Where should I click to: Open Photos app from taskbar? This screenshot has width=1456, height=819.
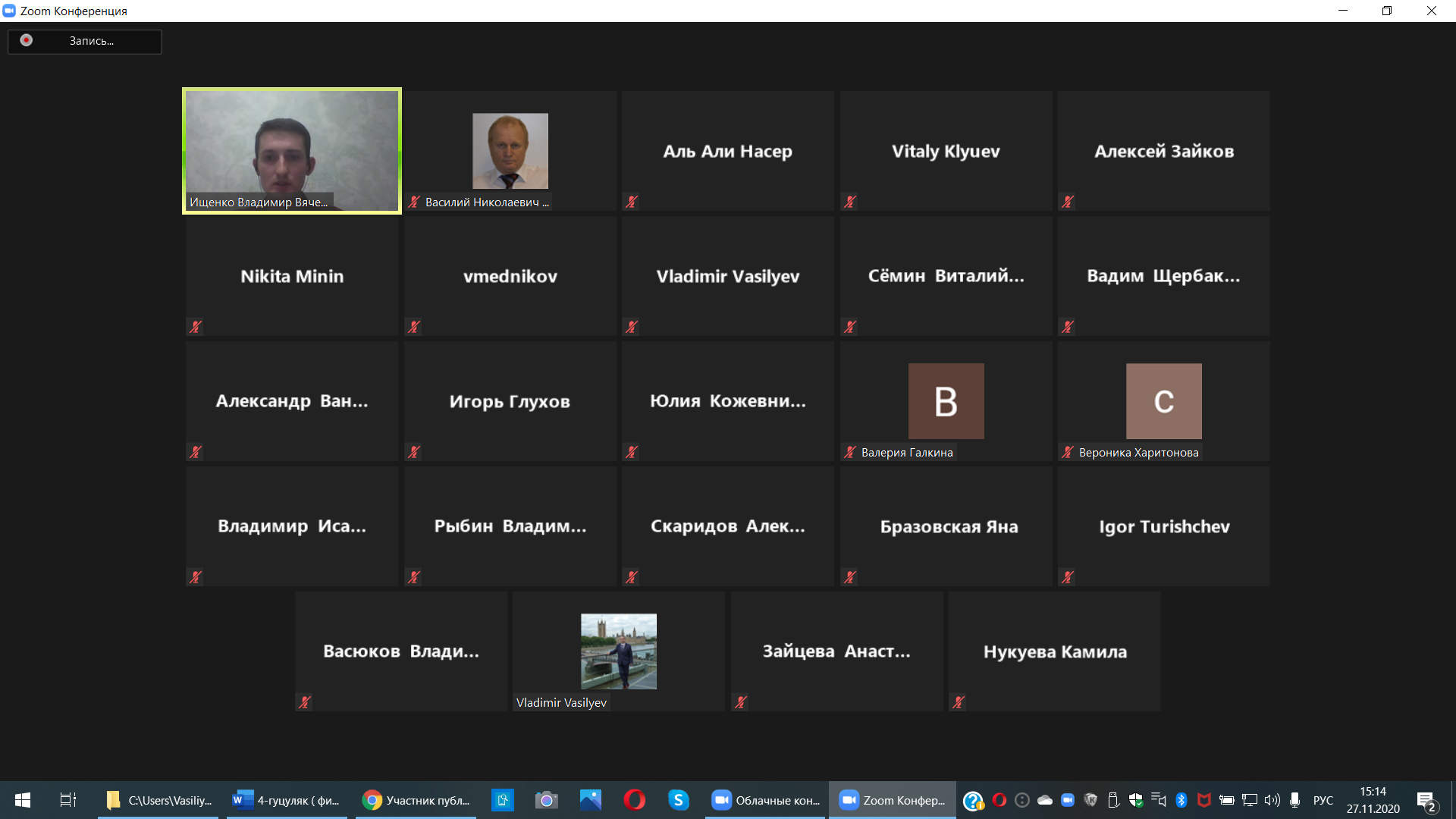tap(590, 800)
